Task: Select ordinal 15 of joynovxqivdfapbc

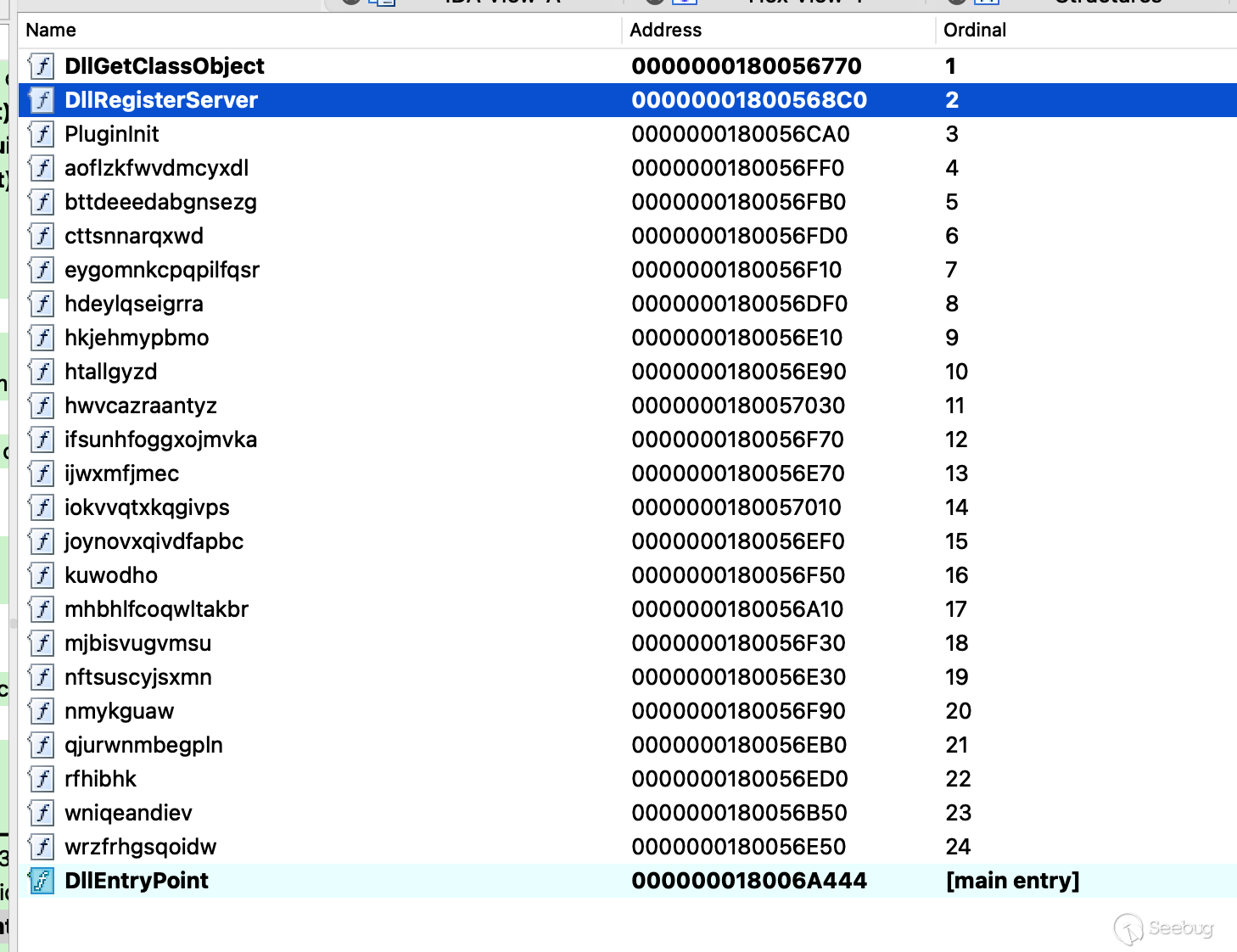Action: click(956, 540)
